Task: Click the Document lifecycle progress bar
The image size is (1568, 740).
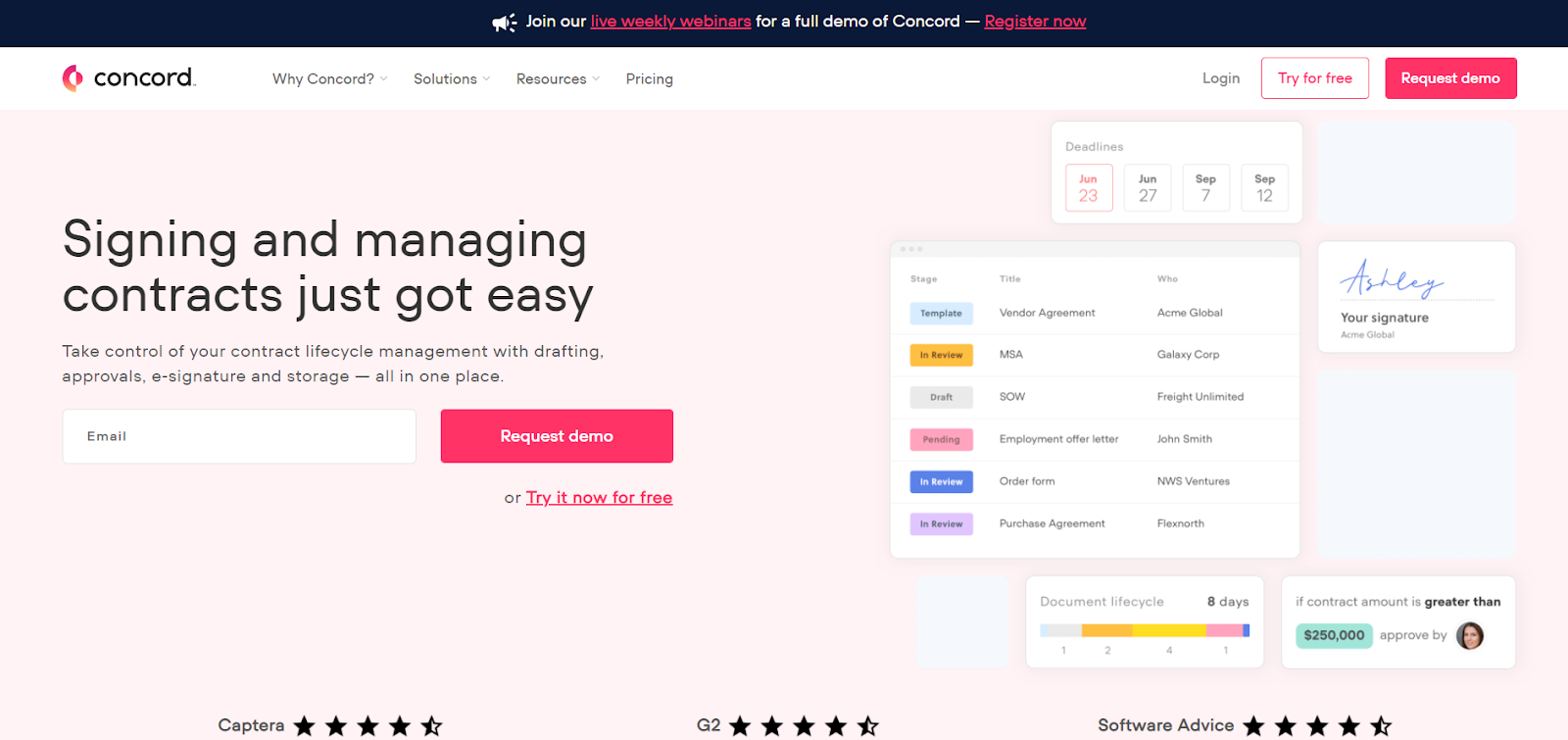Action: (x=1145, y=630)
